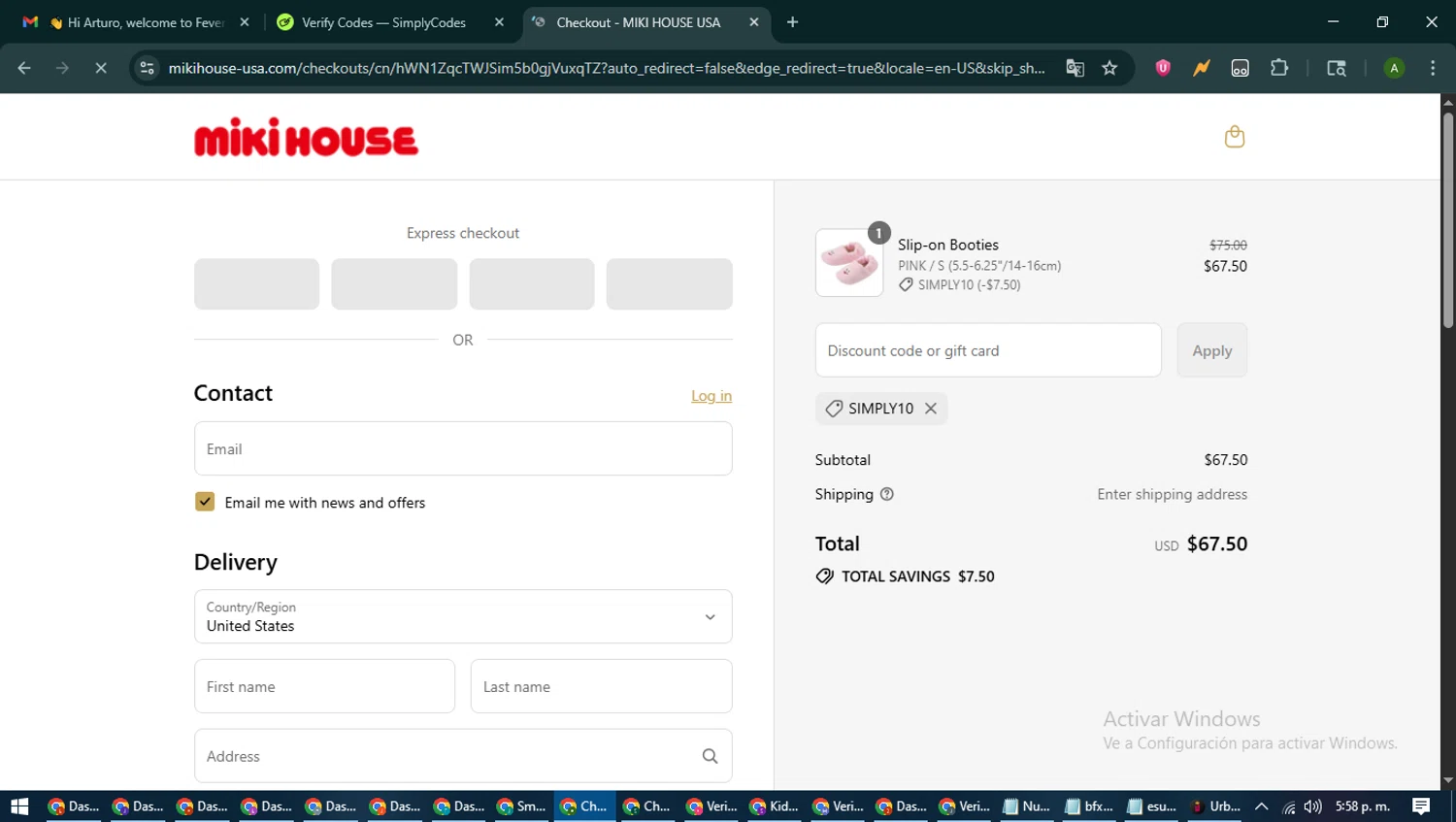Screen dimensions: 1456x822
Task: Open Chrome's three-dot menu
Action: tap(1433, 68)
